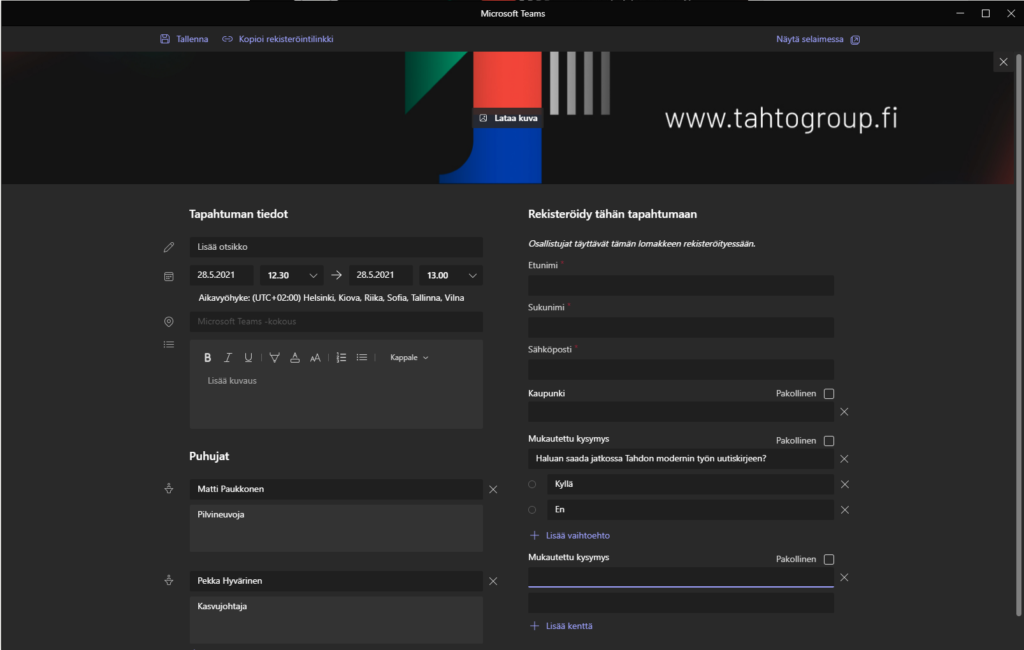Open the 12.30 start time dropdown
This screenshot has height=650, width=1024.
(x=291, y=275)
